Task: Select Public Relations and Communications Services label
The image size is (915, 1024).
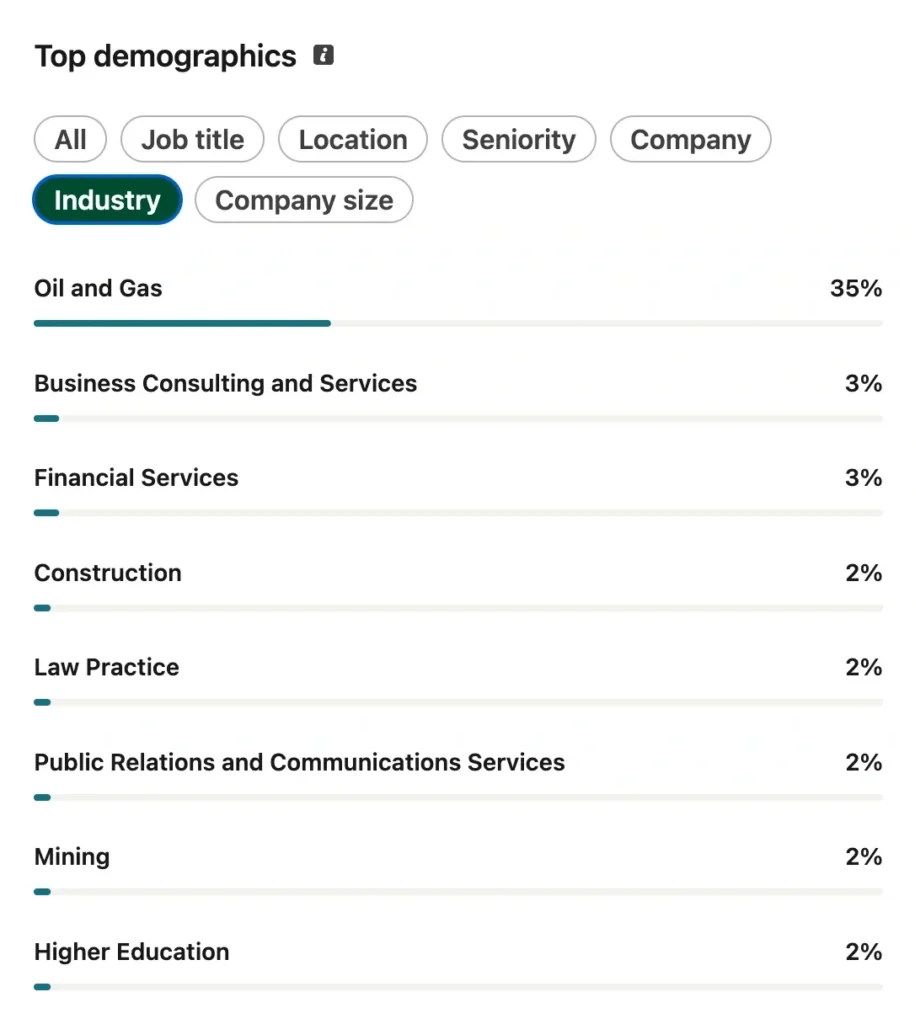Action: pos(299,762)
